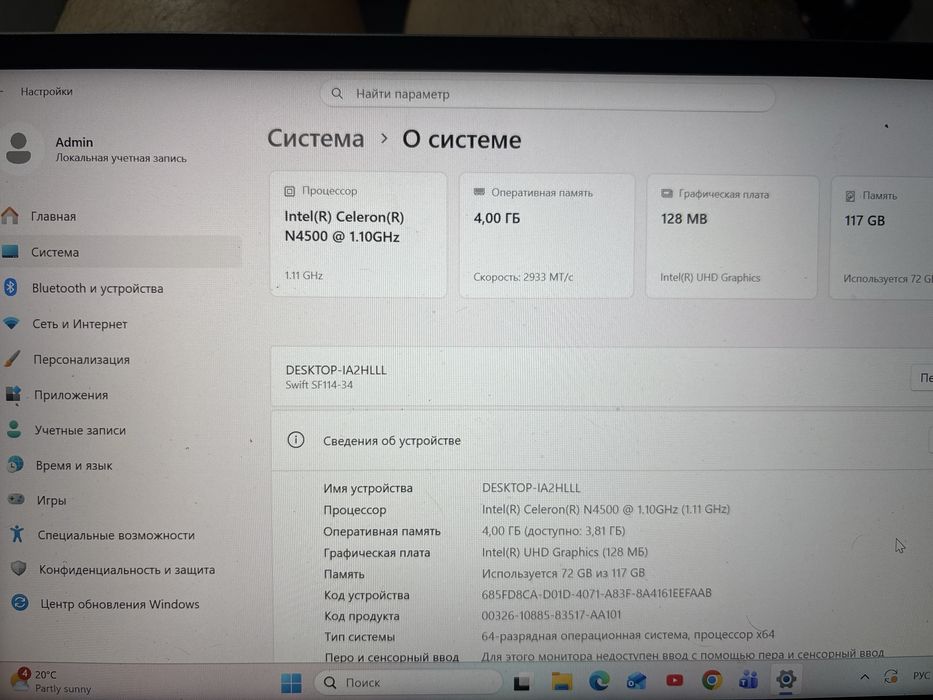Viewport: 933px width, 700px height.
Task: Show hidden tray icons chevron
Action: pos(865,677)
